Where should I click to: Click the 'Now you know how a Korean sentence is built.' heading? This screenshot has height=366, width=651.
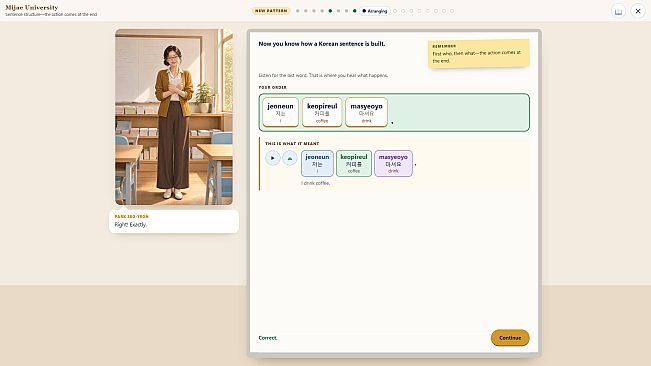click(321, 44)
